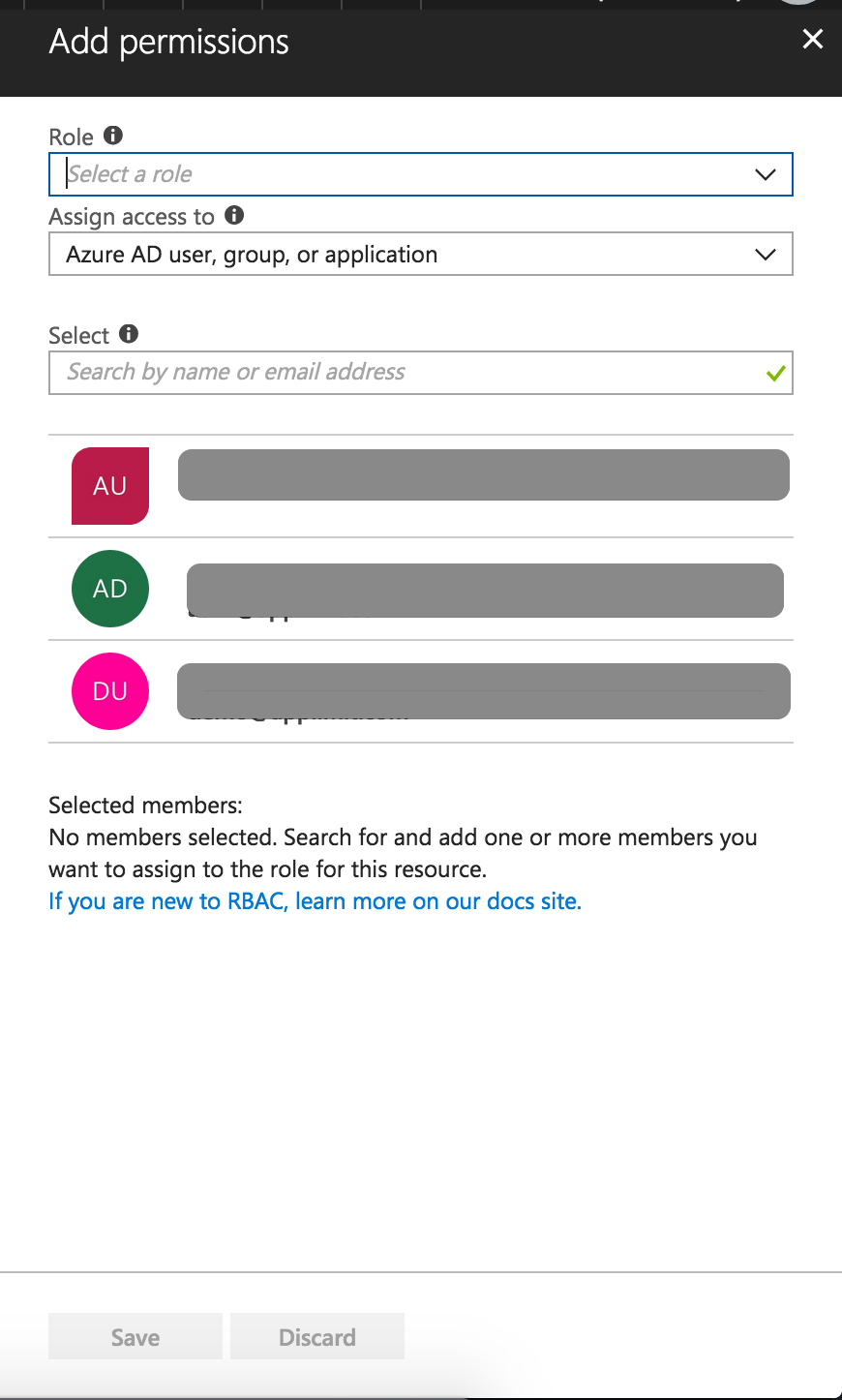The image size is (842, 1400).
Task: Open the RBAC docs site link
Action: tap(315, 901)
